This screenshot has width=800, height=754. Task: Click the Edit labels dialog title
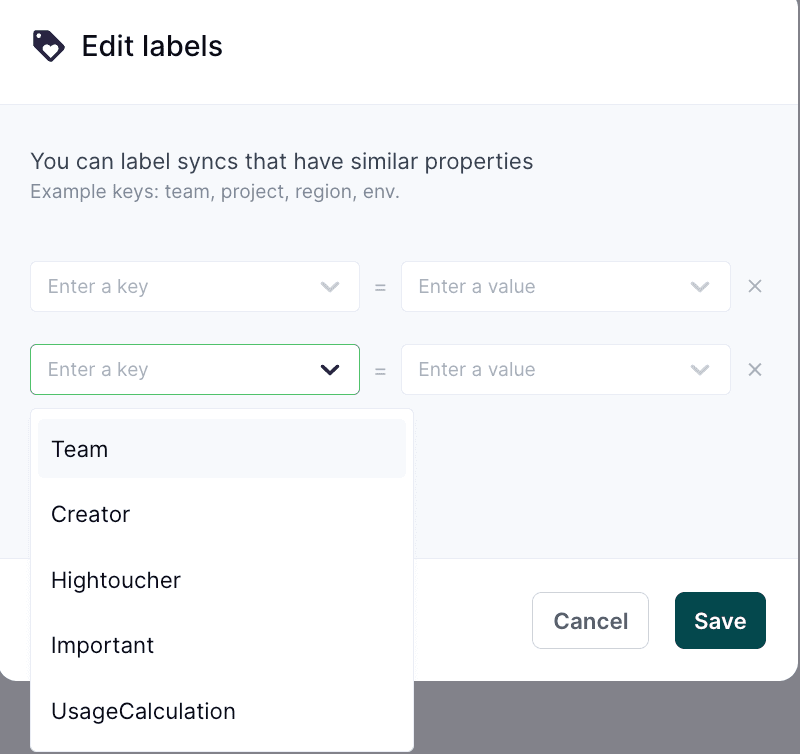(x=152, y=46)
